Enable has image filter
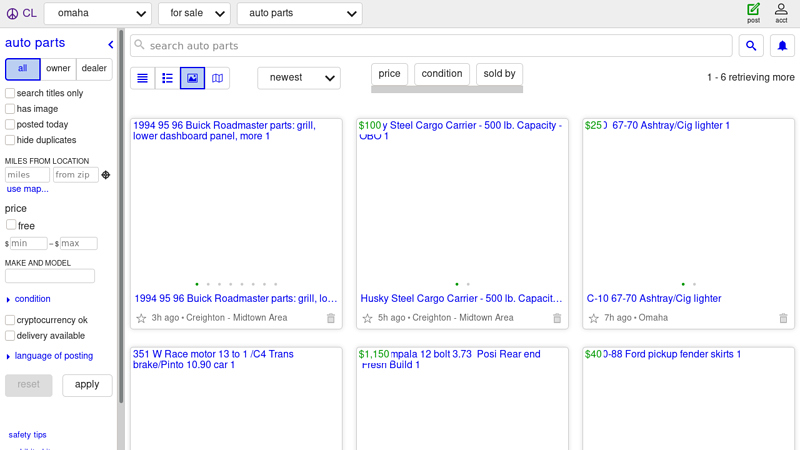Viewport: 800px width, 450px height. pos(10,109)
